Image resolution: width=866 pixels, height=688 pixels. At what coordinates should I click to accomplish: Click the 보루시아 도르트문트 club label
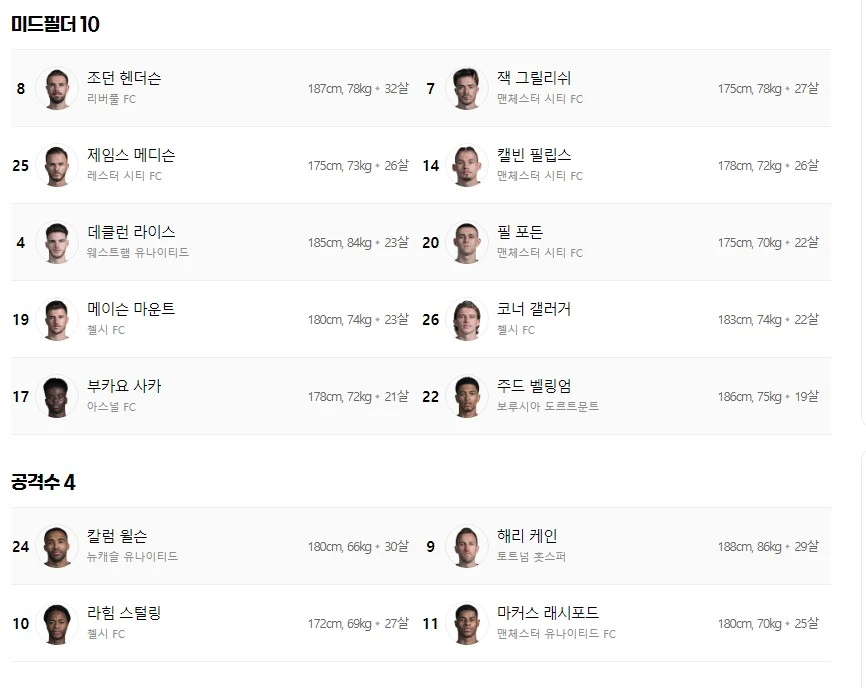pos(548,407)
